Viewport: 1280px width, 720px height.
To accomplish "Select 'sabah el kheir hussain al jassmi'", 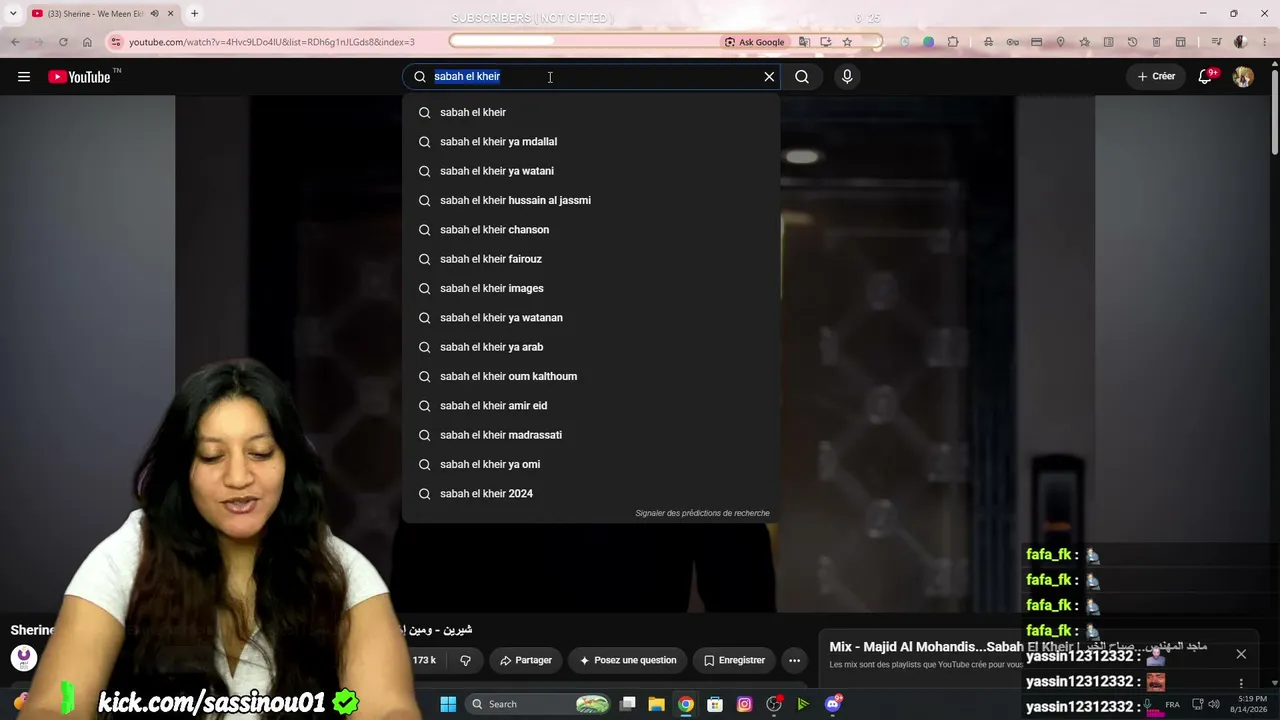I will (x=591, y=200).
